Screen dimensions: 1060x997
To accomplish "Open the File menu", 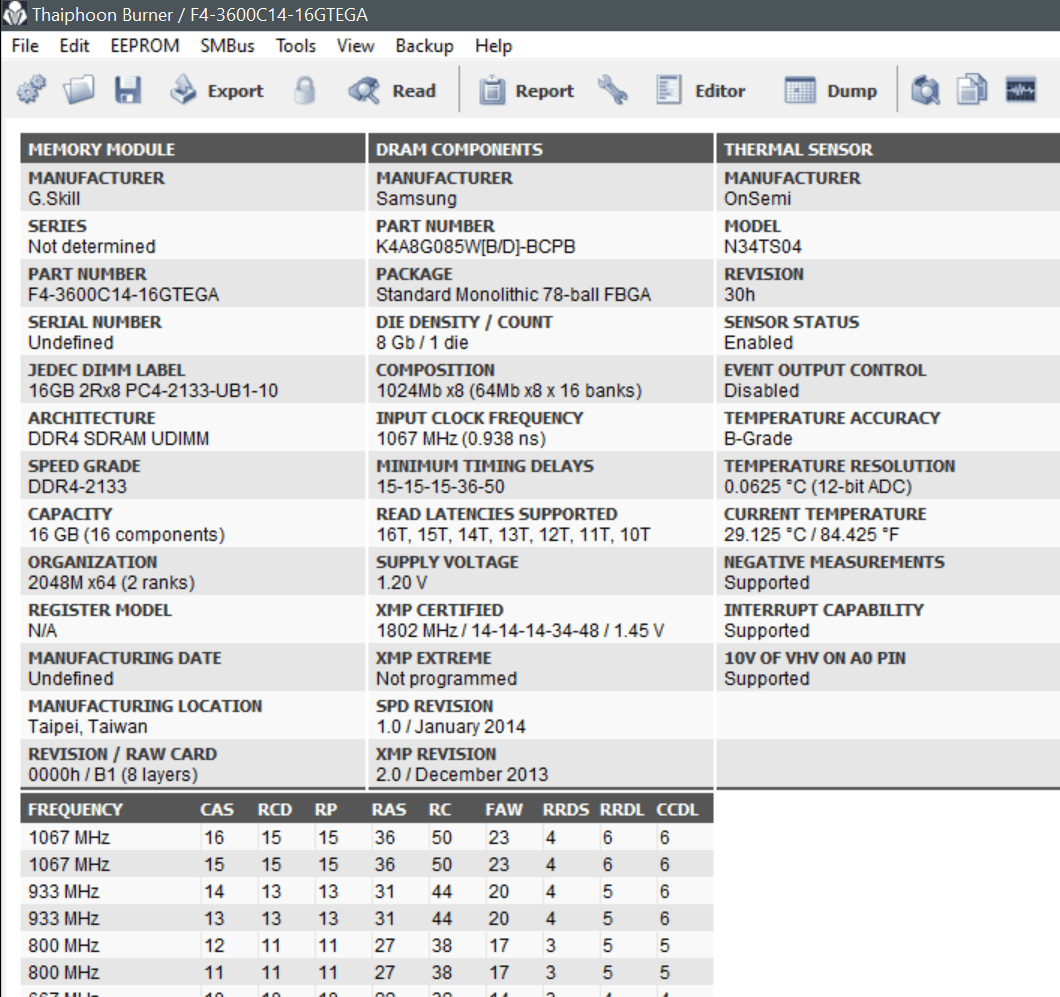I will (x=25, y=46).
